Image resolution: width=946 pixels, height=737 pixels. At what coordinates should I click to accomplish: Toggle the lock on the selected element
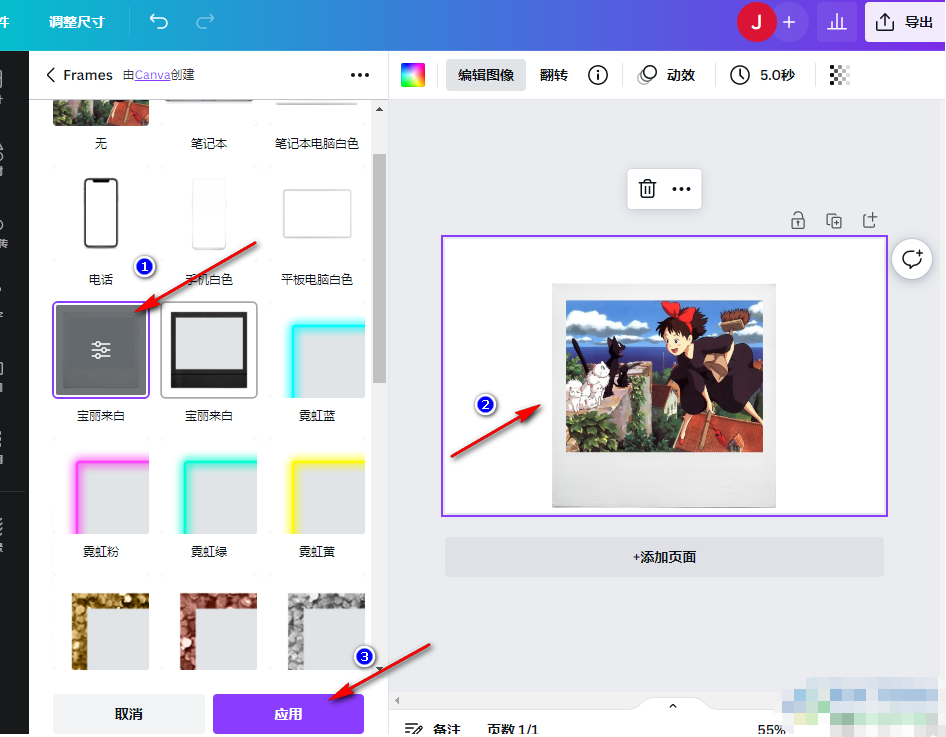pyautogui.click(x=798, y=220)
